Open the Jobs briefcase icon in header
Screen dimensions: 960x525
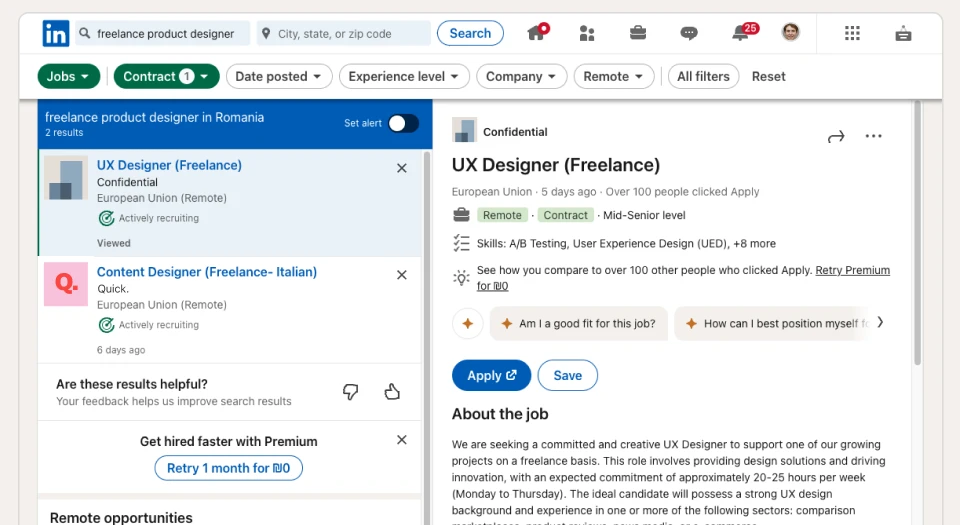point(638,32)
